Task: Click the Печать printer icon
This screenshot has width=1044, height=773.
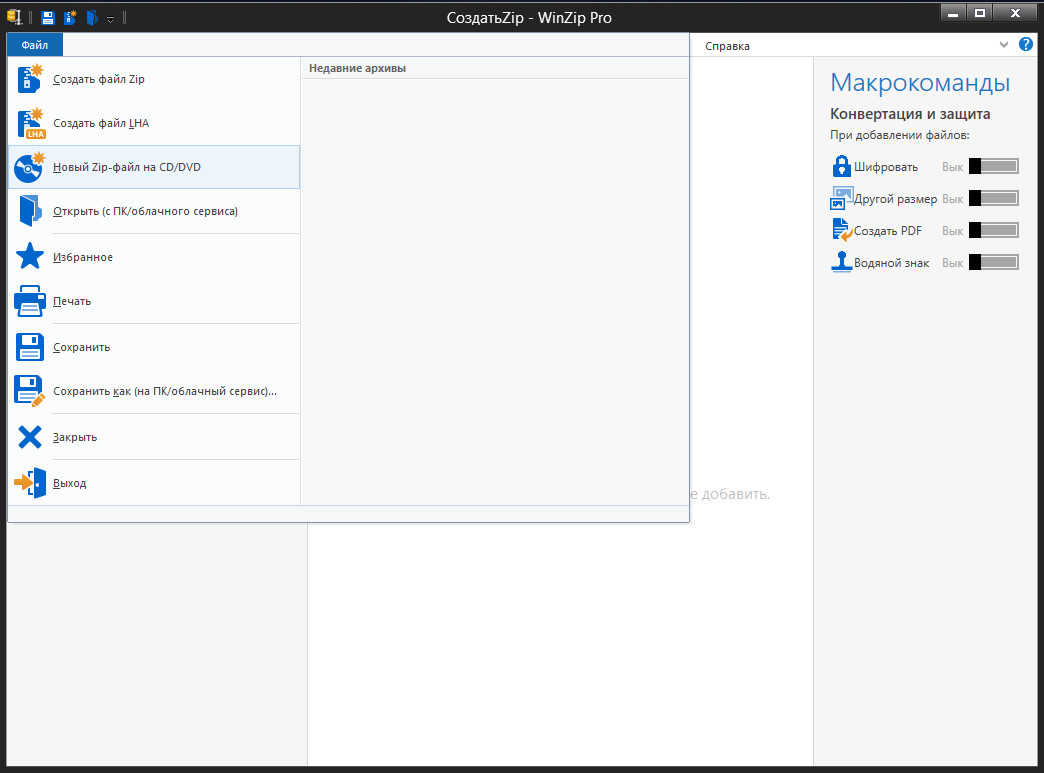Action: pyautogui.click(x=30, y=301)
